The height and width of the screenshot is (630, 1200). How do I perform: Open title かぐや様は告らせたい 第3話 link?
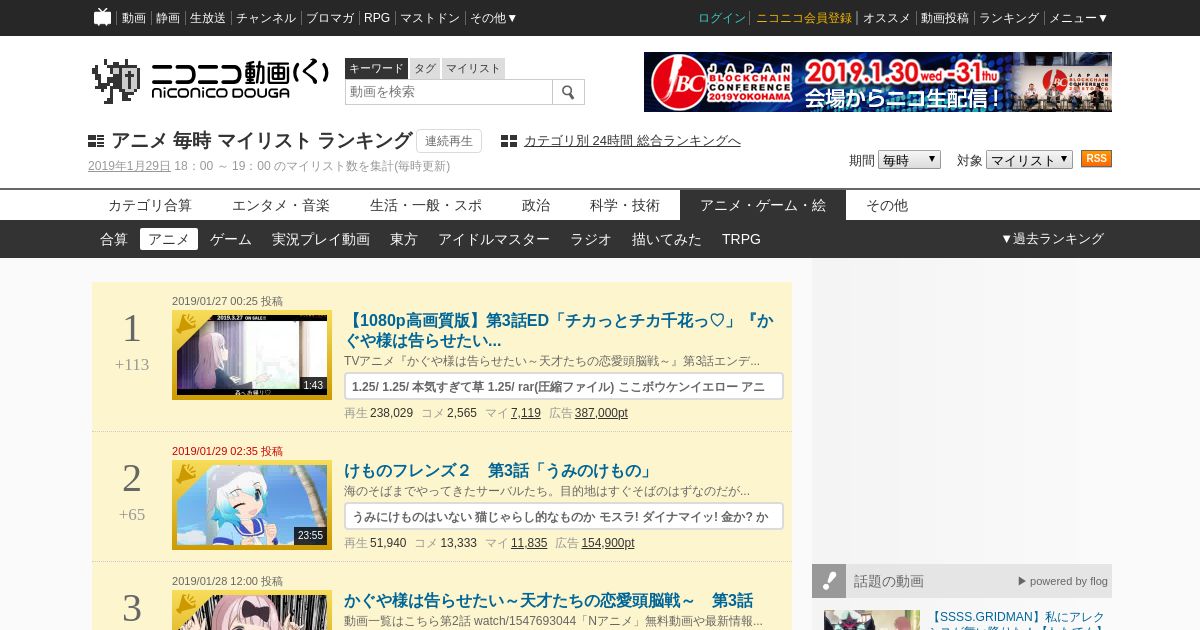coord(548,600)
